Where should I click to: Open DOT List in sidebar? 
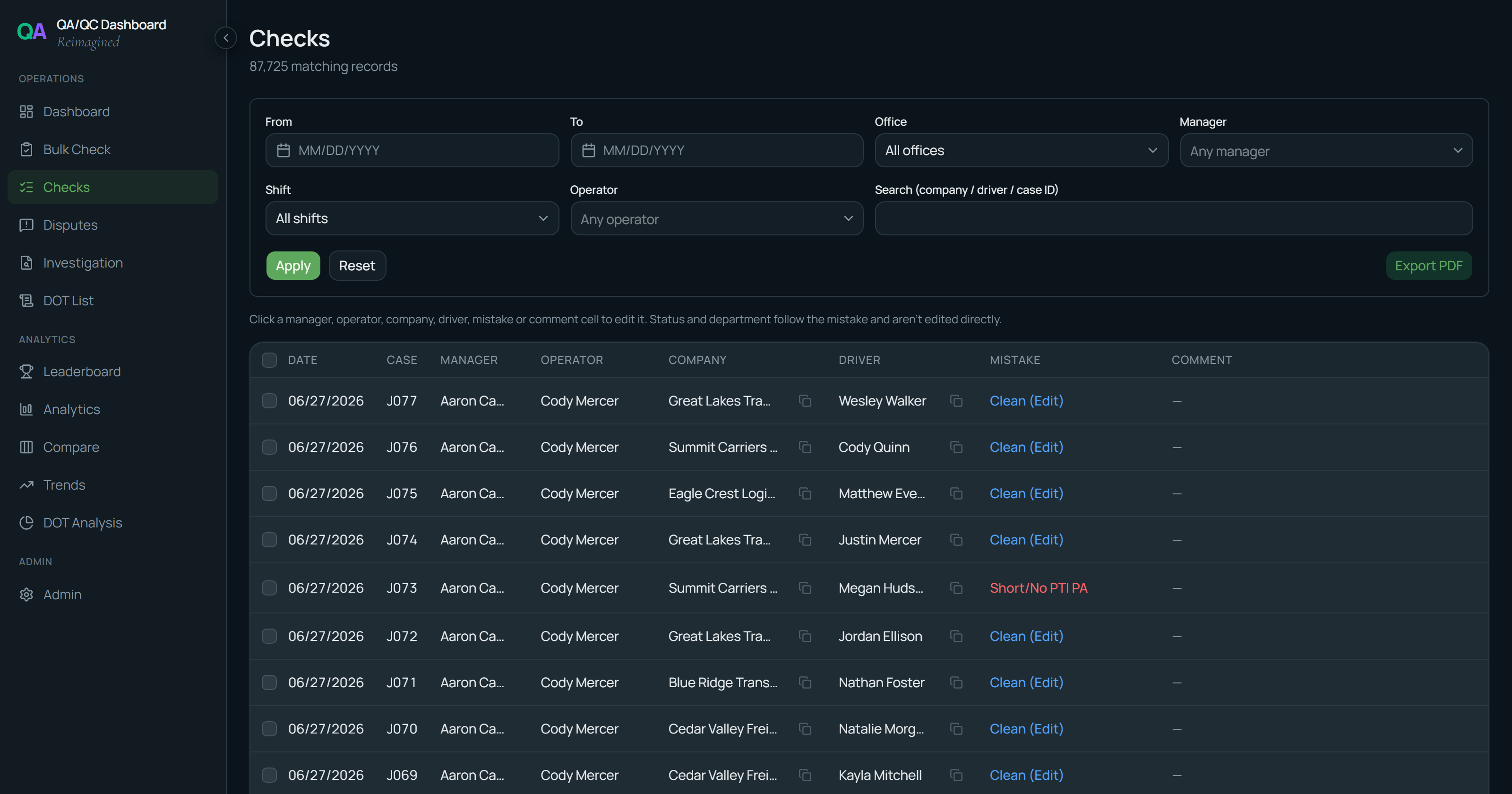click(113, 301)
